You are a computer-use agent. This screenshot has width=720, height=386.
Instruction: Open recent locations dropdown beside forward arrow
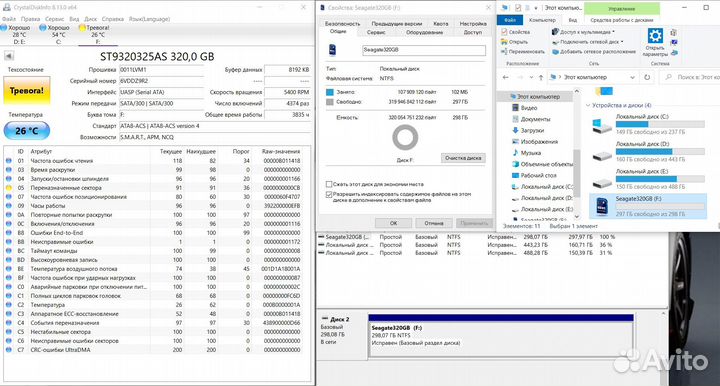point(531,77)
